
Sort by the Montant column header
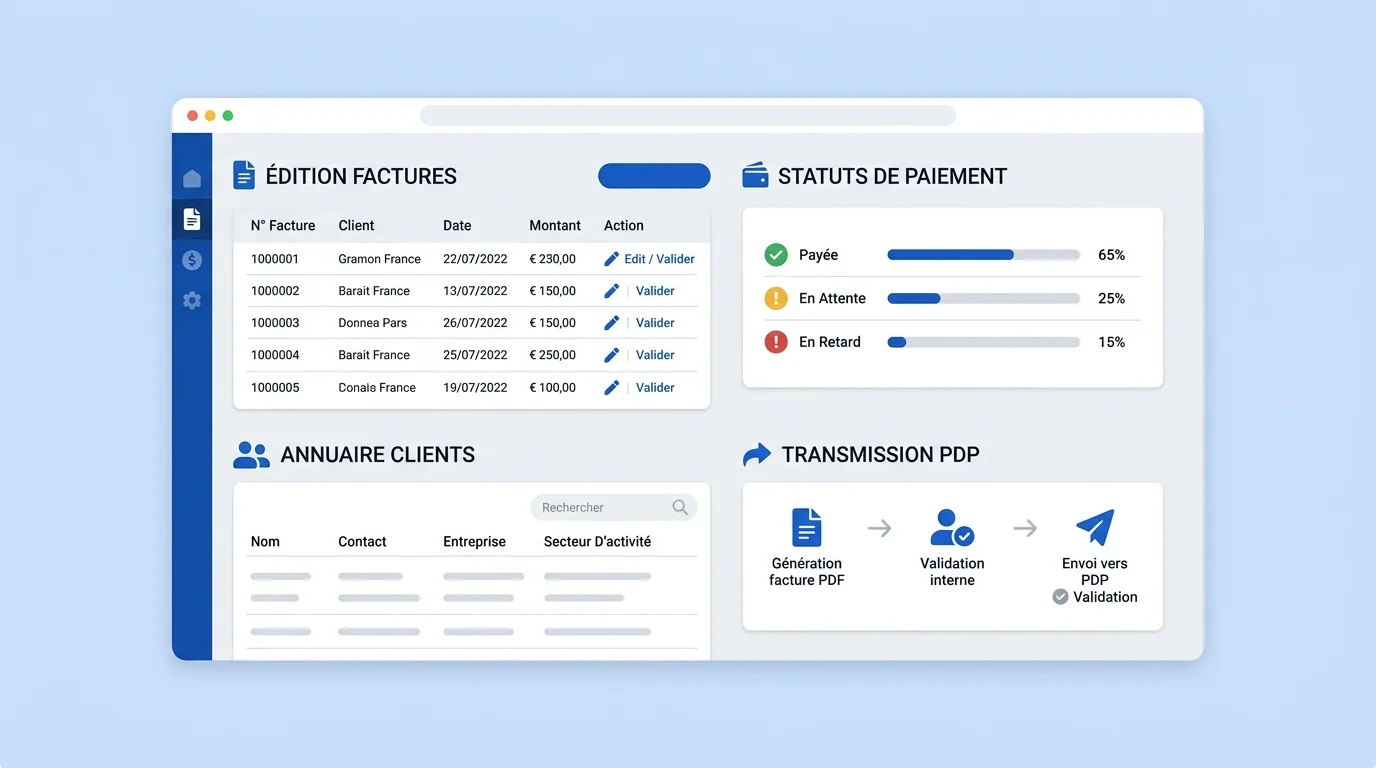point(555,226)
